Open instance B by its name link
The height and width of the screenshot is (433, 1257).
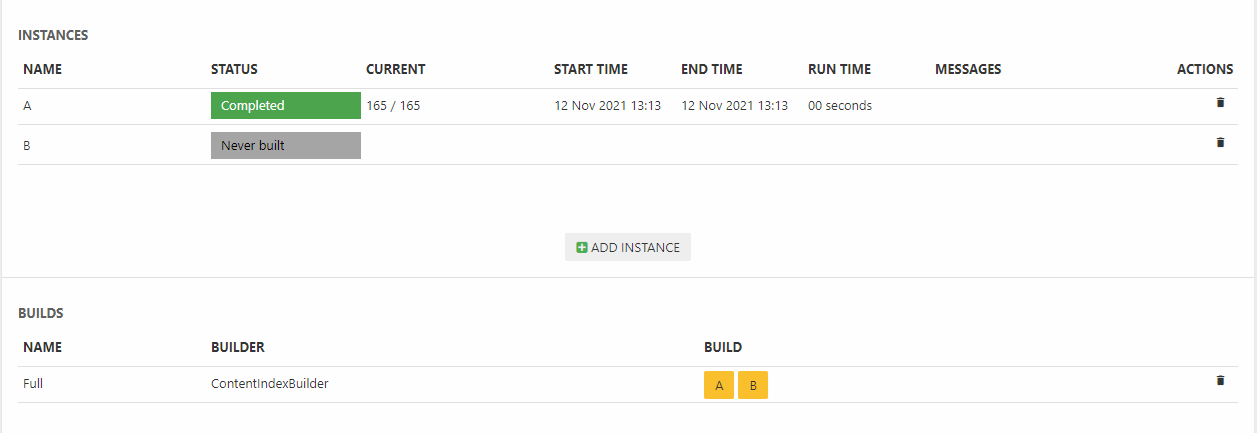click(x=27, y=145)
